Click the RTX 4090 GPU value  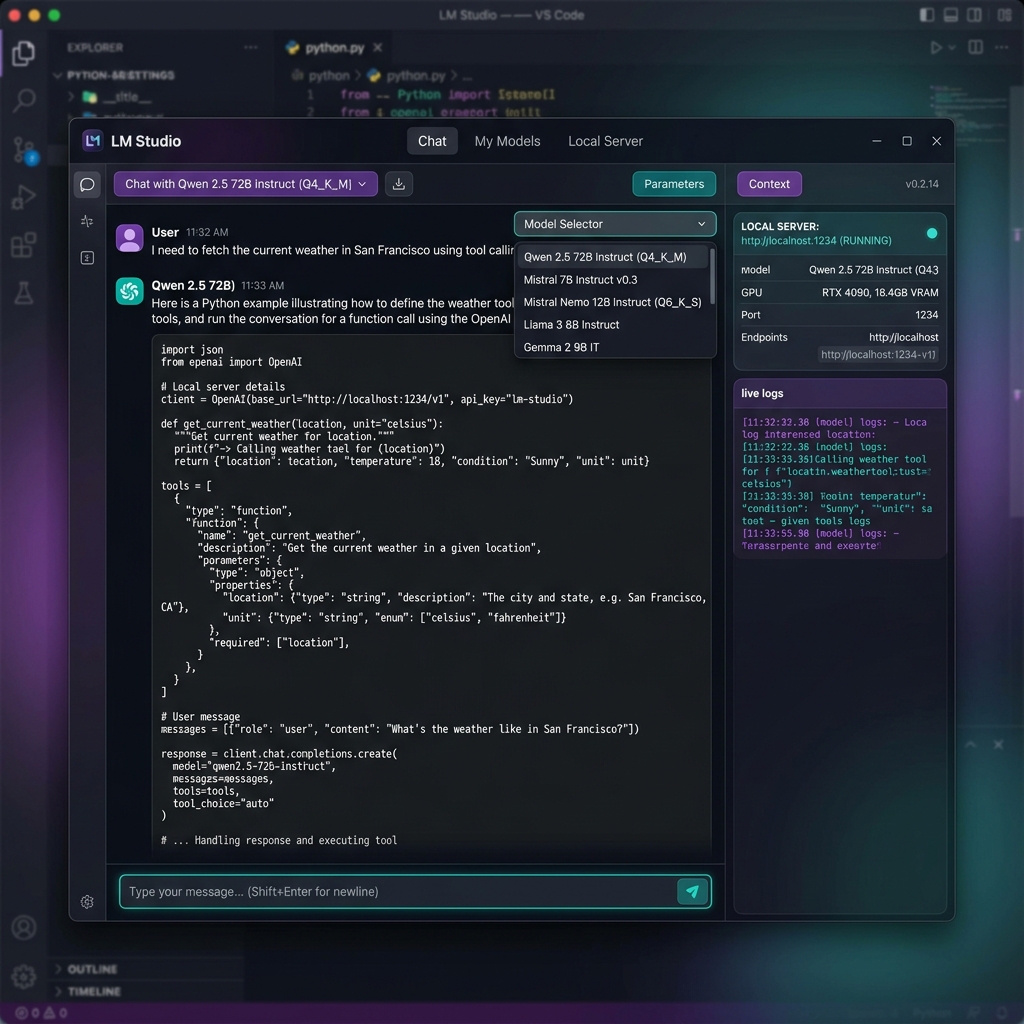coord(880,293)
